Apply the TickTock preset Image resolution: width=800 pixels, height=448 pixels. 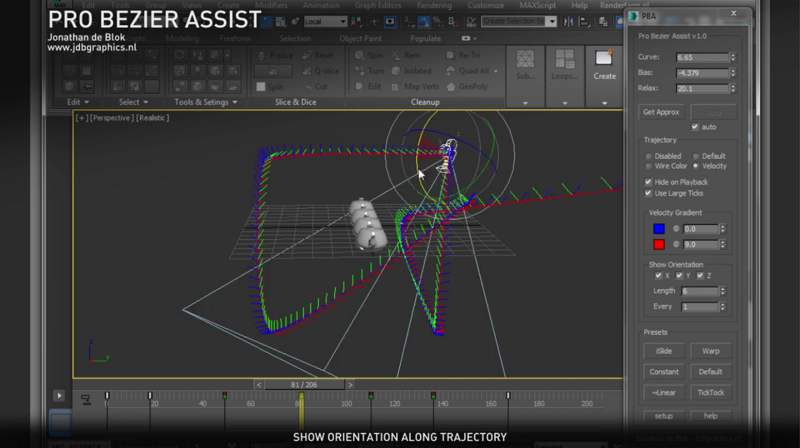(x=711, y=393)
